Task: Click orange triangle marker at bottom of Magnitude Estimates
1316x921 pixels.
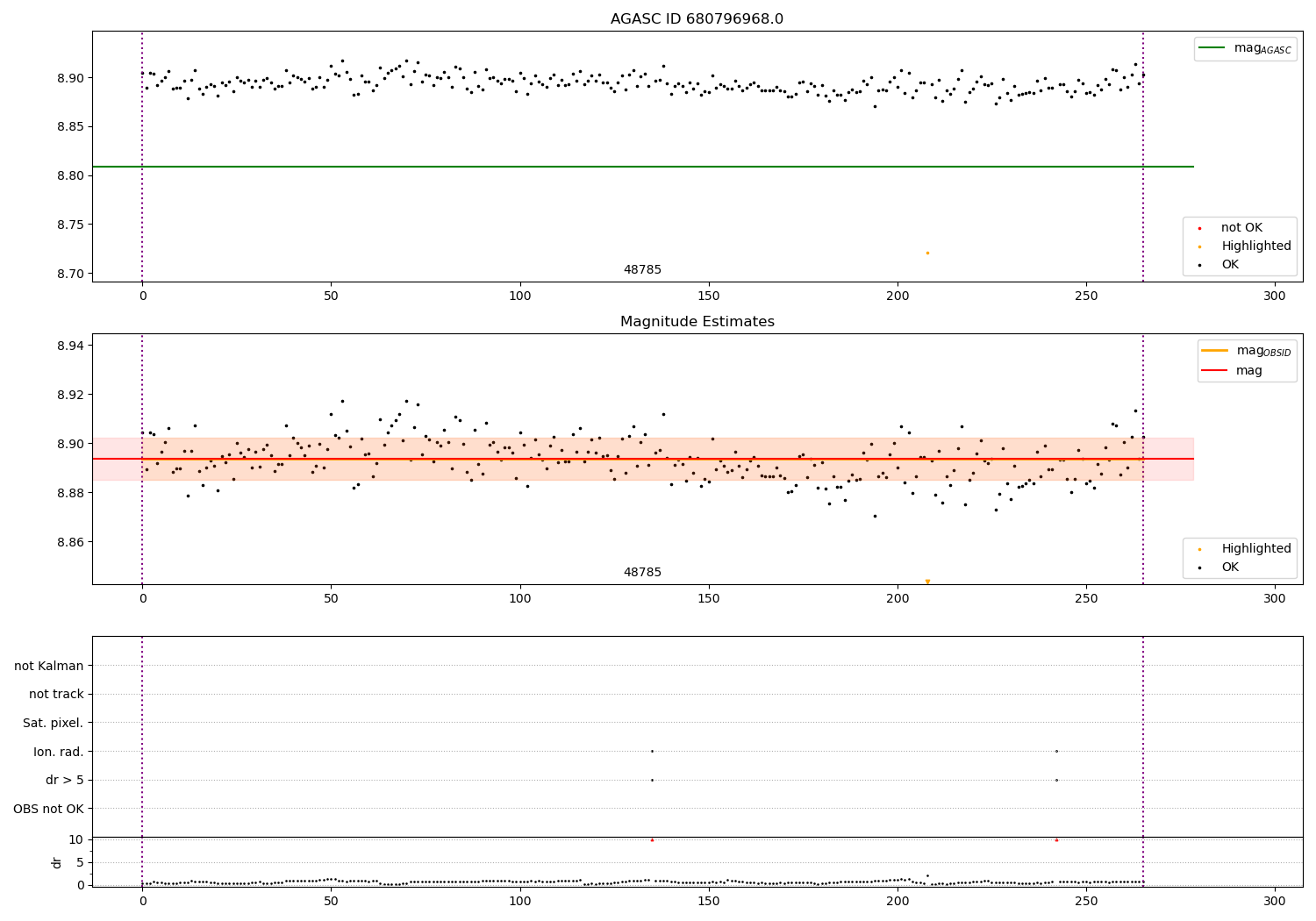Action: (x=927, y=582)
